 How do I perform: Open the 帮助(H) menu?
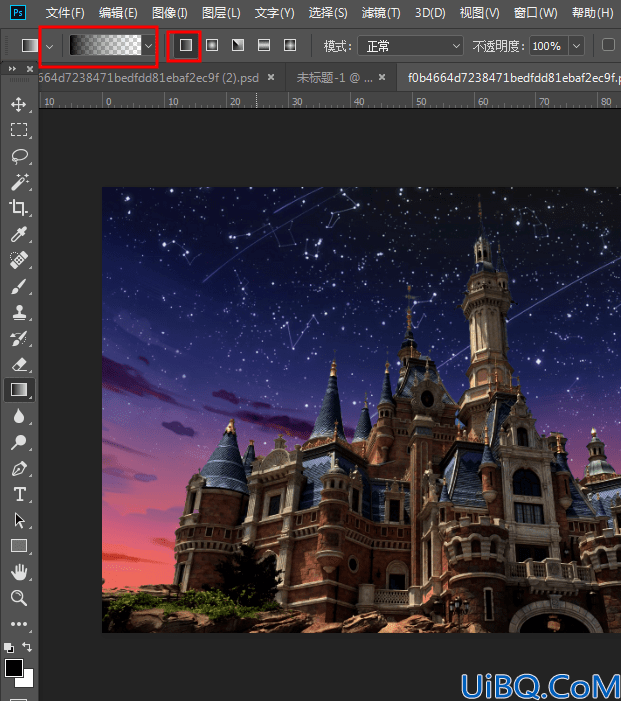pos(592,13)
